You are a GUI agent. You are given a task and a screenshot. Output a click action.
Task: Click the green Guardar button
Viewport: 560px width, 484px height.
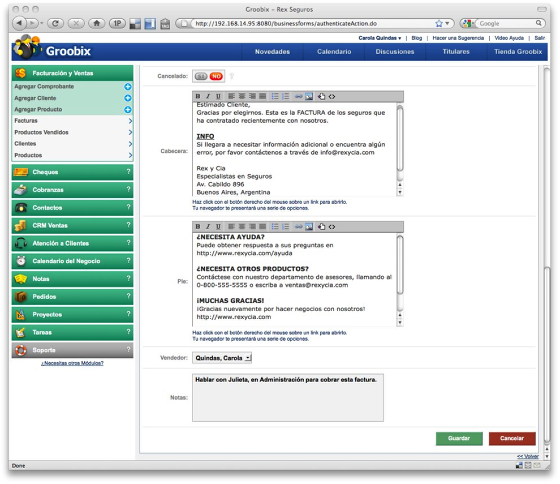click(x=459, y=438)
